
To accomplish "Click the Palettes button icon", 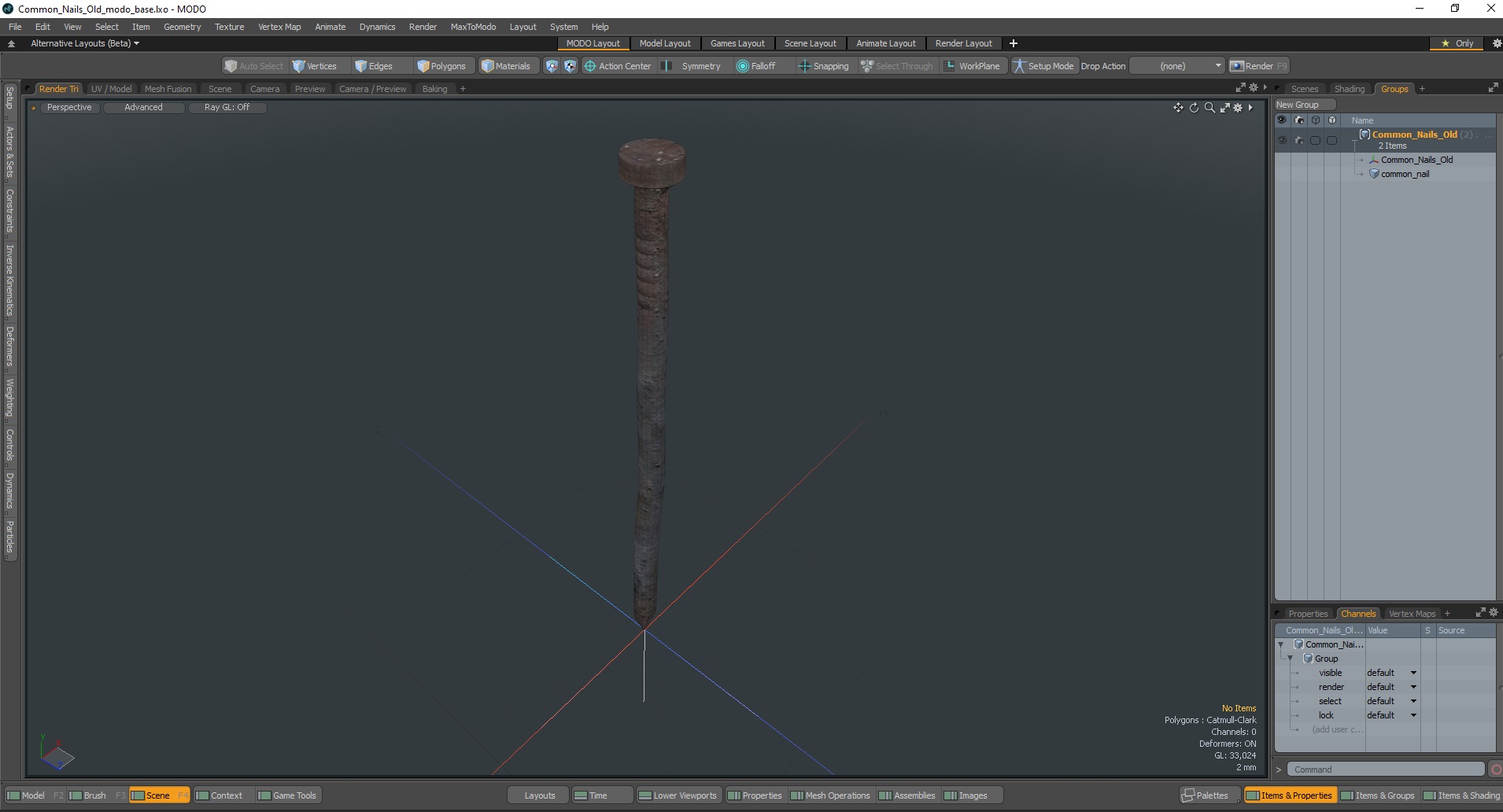I will [1188, 795].
